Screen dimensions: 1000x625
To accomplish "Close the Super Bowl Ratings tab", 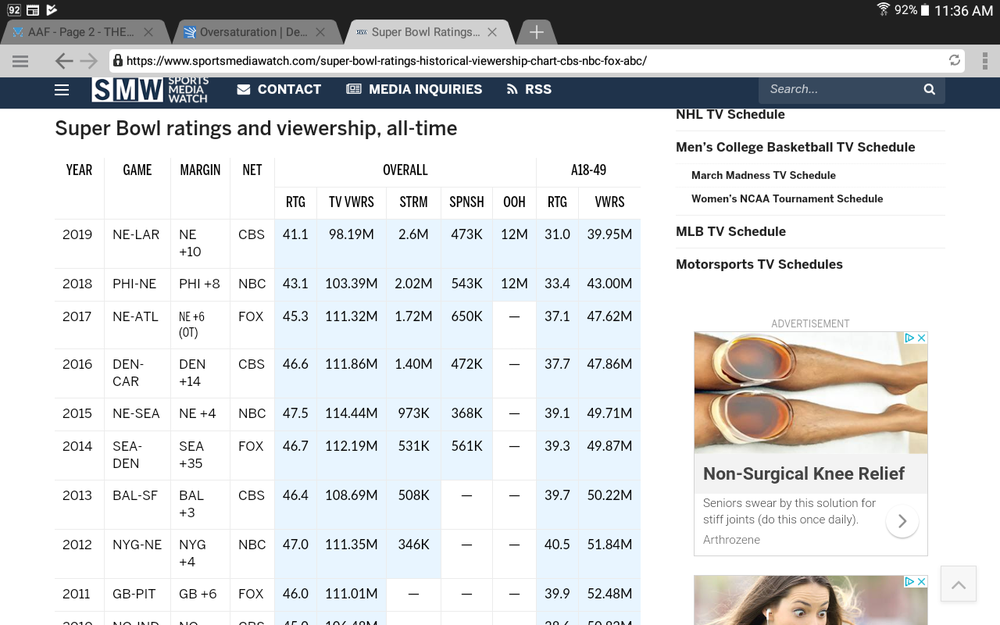I will (492, 32).
